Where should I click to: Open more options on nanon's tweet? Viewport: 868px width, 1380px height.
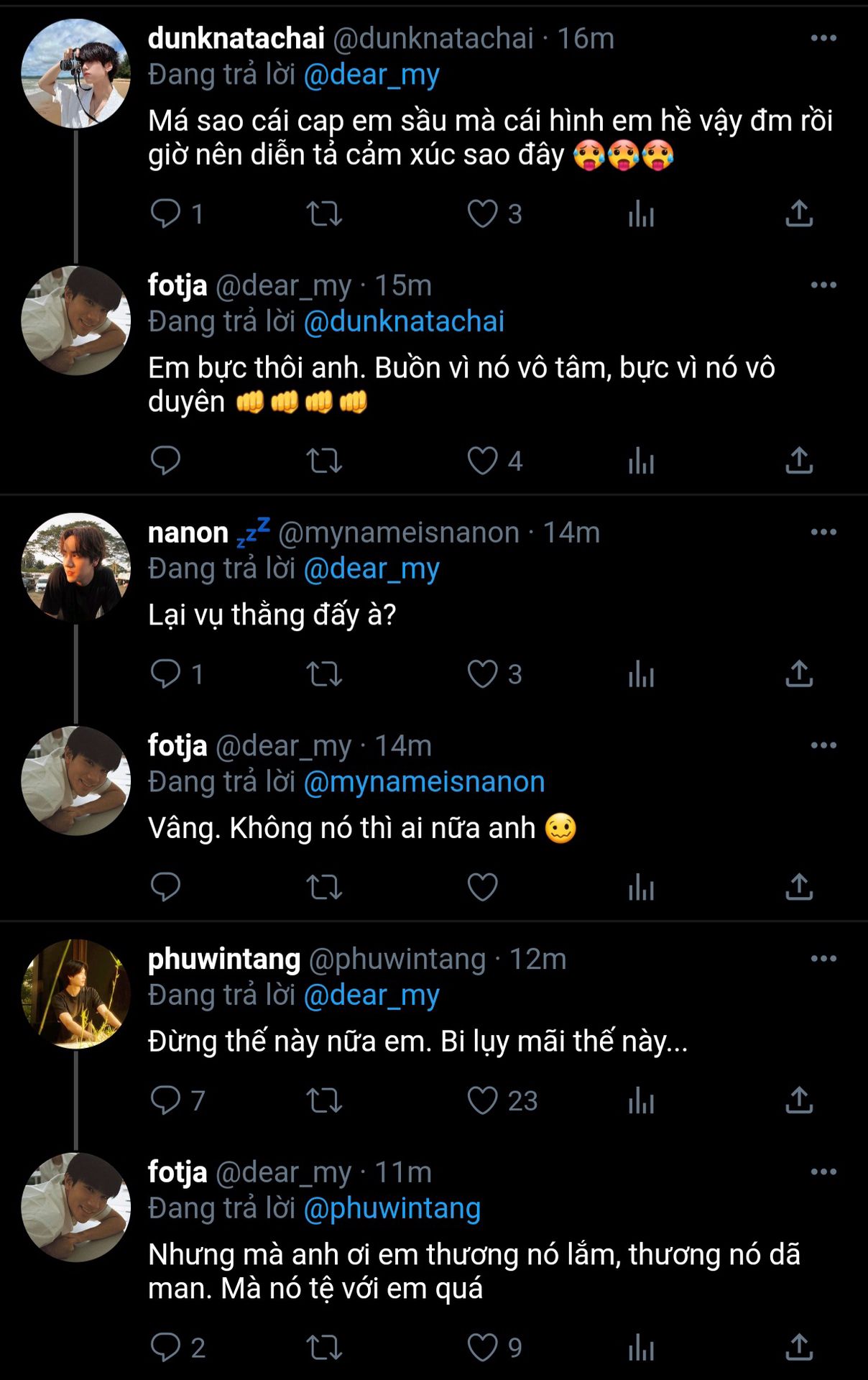pos(823,532)
